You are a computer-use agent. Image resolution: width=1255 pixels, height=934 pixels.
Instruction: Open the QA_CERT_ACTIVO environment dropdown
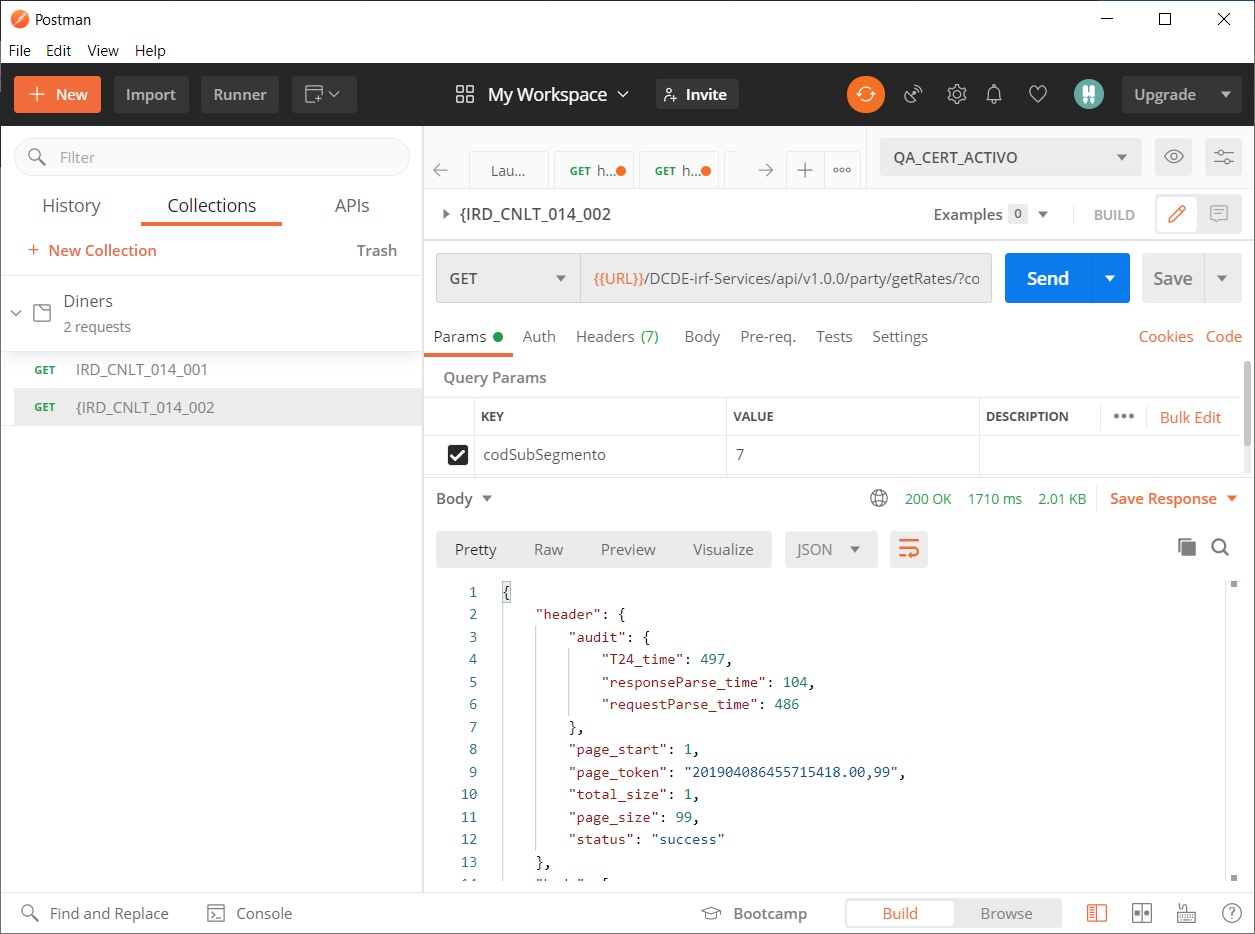1009,157
